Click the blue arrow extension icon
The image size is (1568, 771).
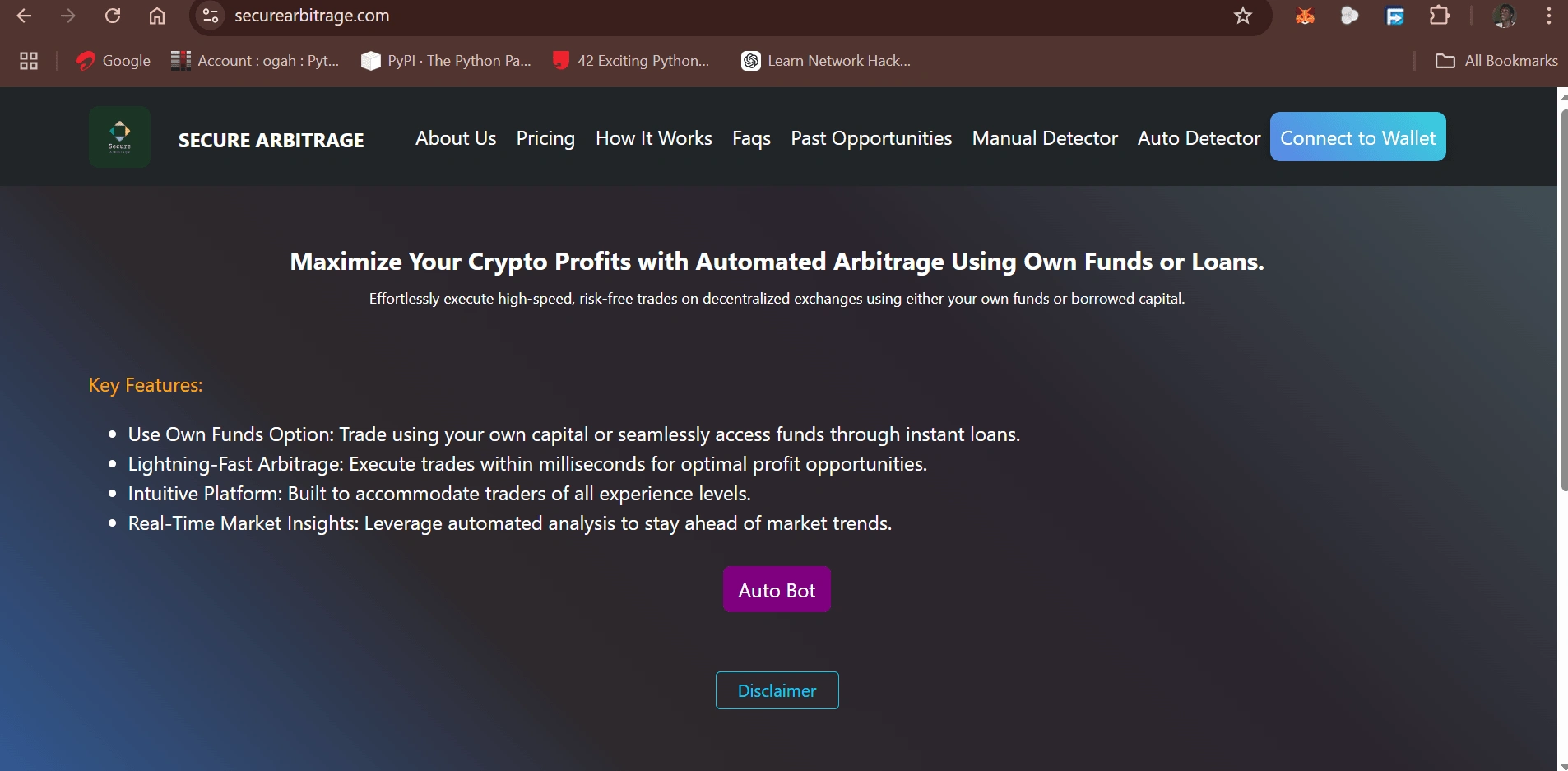point(1395,16)
